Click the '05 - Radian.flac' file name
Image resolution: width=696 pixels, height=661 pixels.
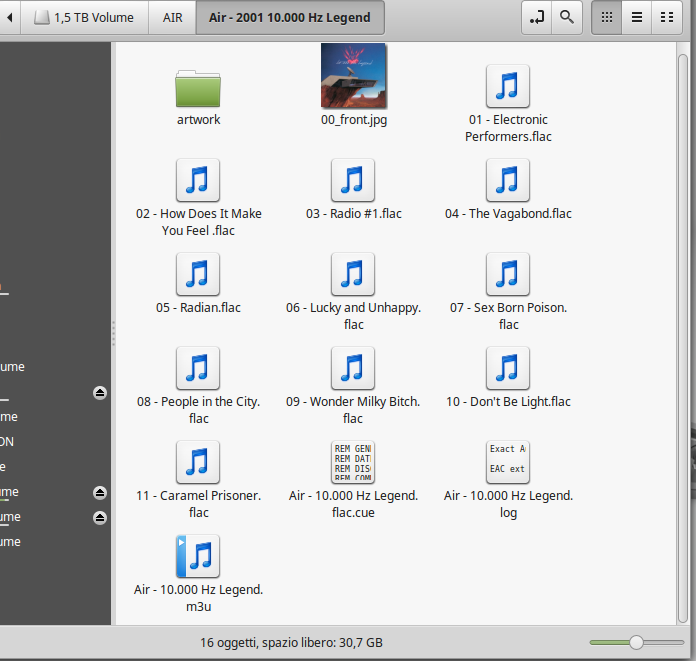[x=198, y=308]
